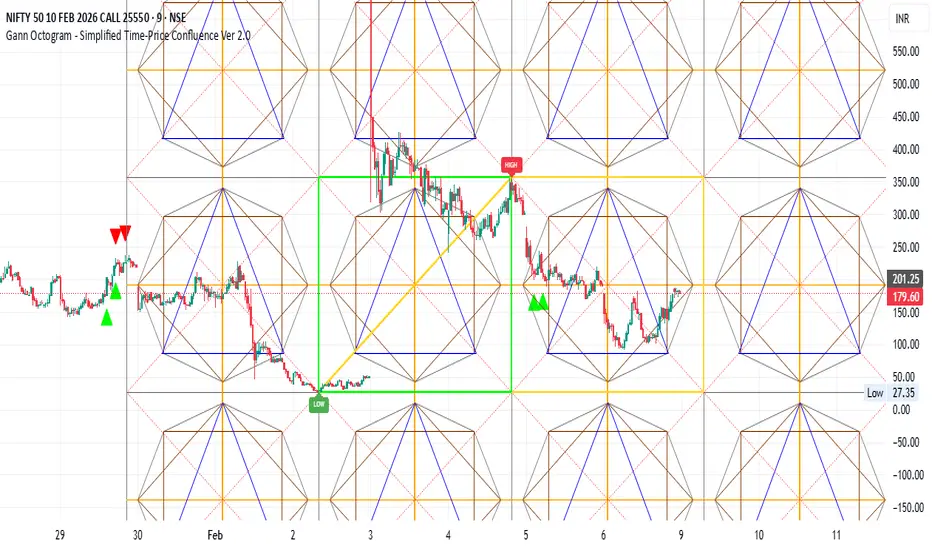Click the green LOW marker label
Viewport: 932px width, 550px height.
click(x=319, y=404)
